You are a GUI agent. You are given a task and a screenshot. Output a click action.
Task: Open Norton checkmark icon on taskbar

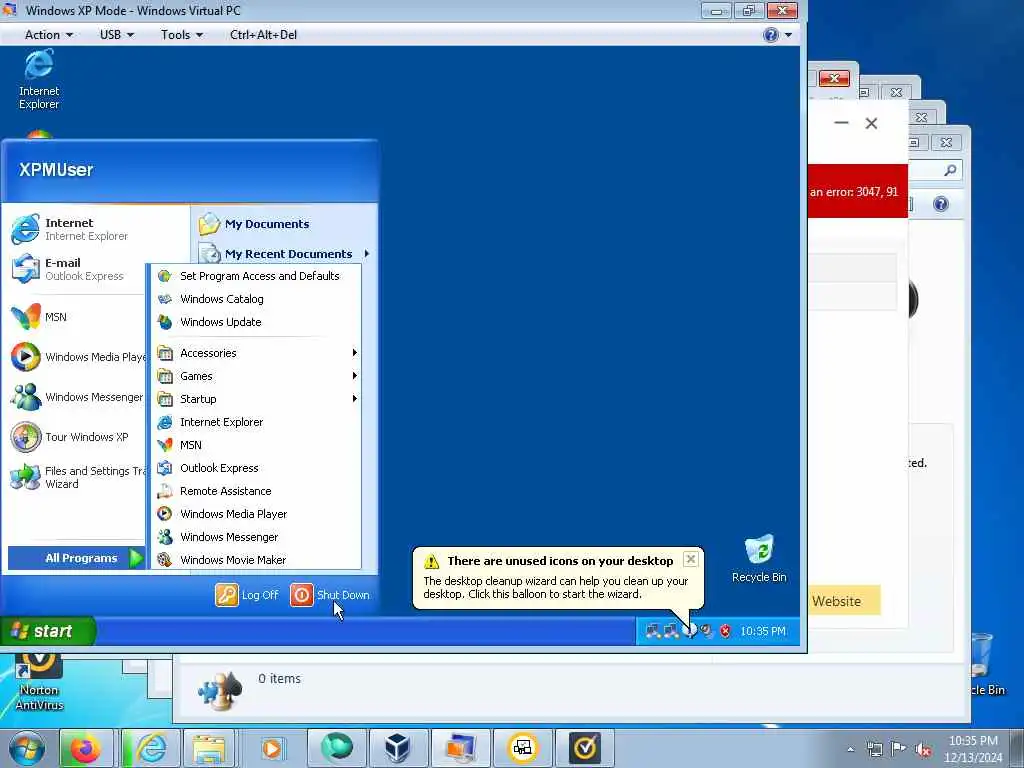(x=585, y=748)
